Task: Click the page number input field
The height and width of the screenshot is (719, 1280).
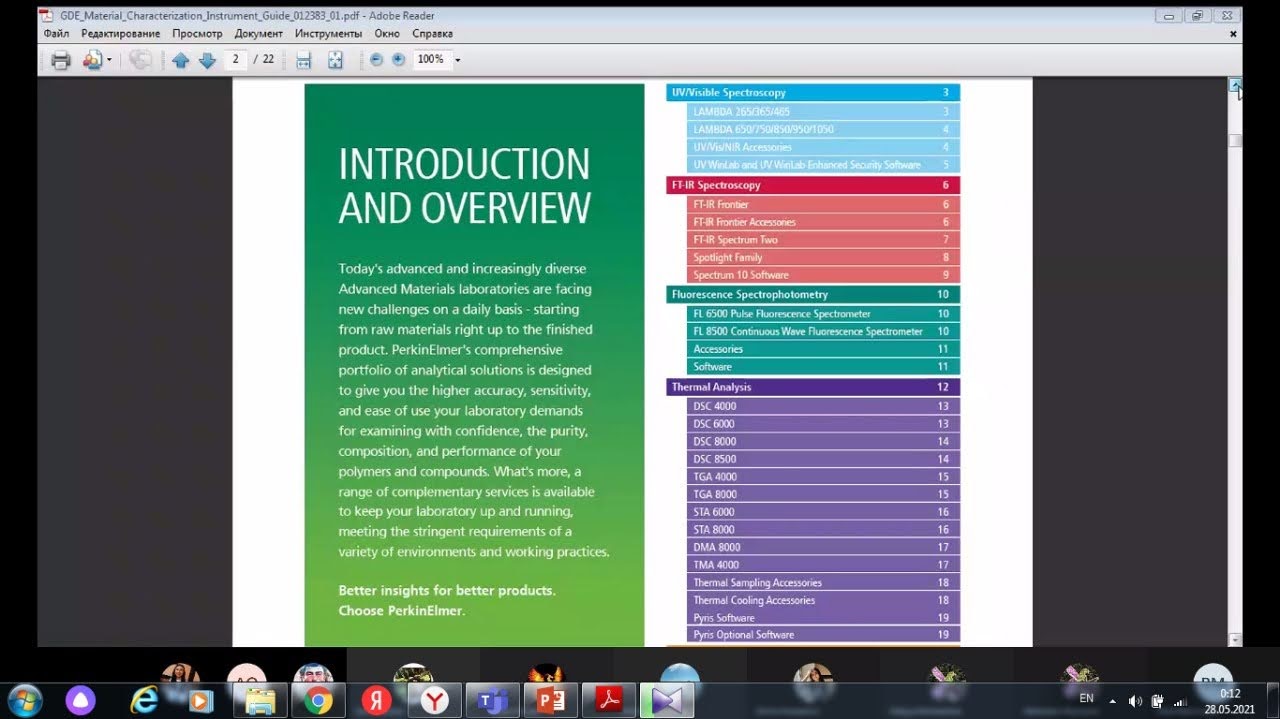Action: point(236,60)
